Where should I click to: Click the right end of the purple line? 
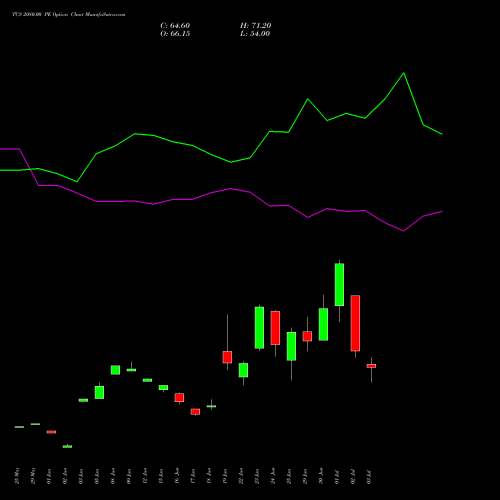click(442, 211)
